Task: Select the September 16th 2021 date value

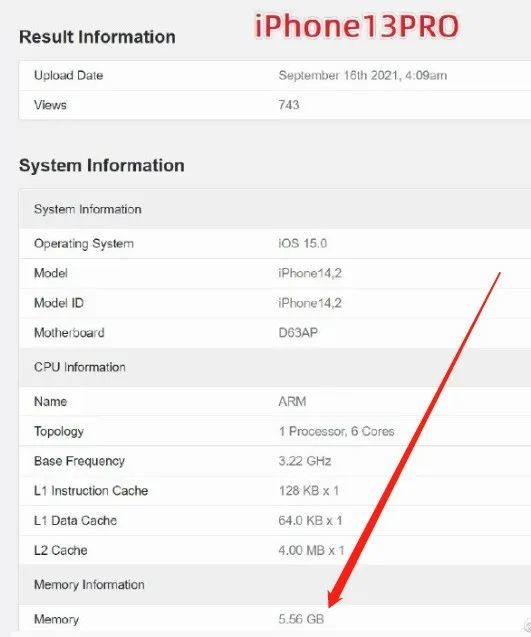Action: coord(362,76)
